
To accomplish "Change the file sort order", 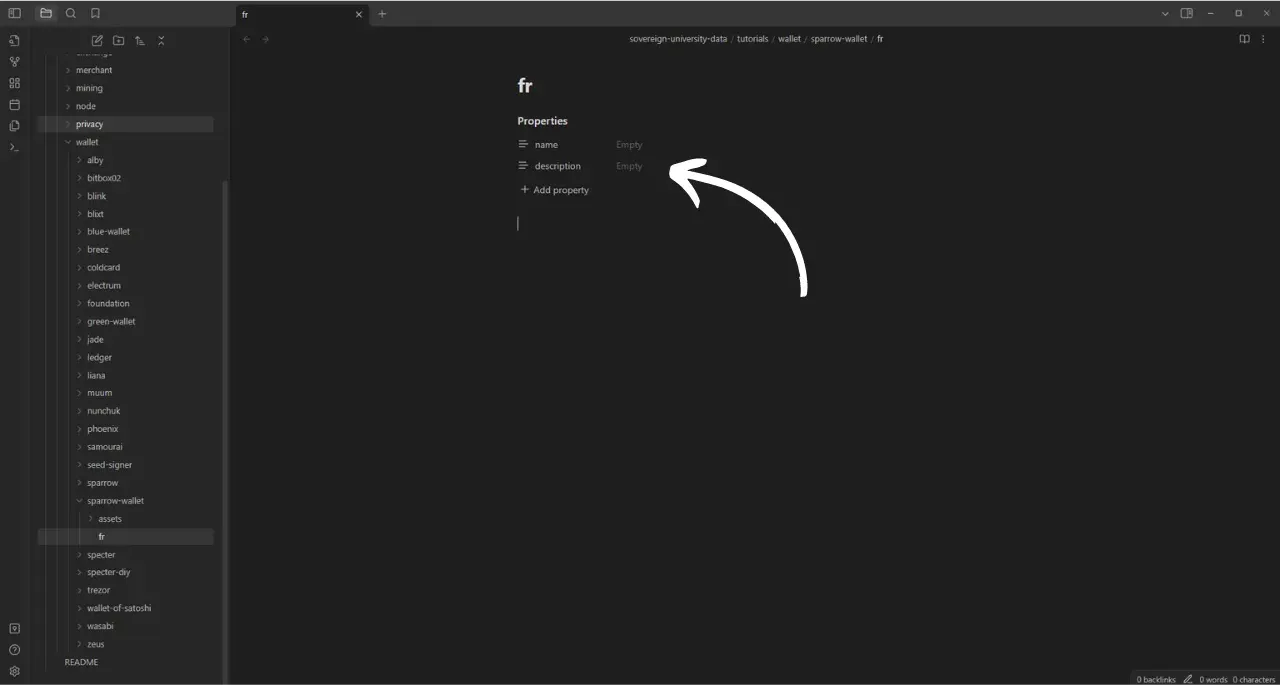I will pyautogui.click(x=139, y=40).
